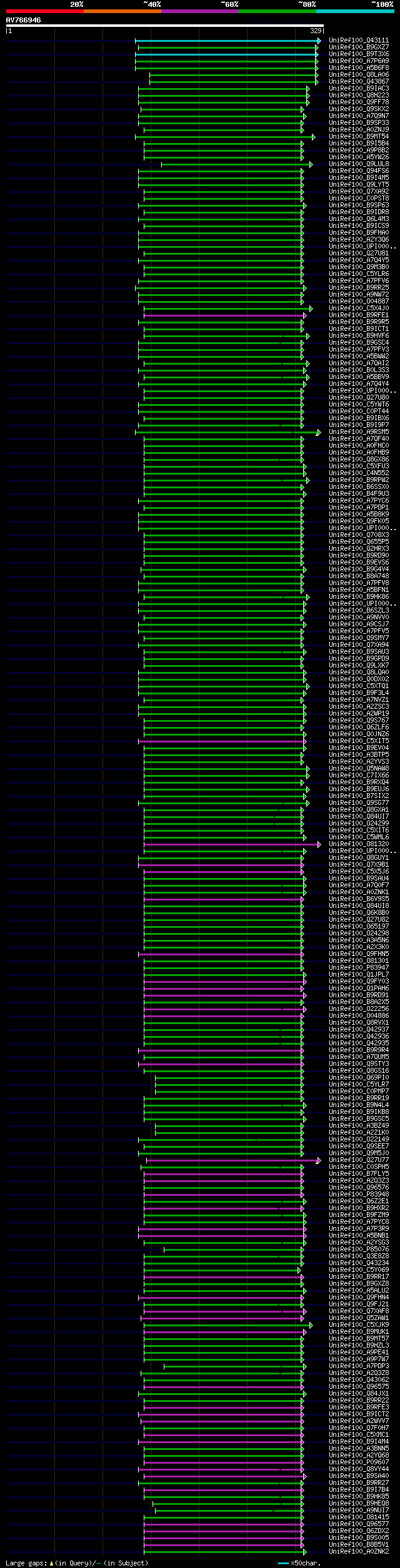Select the UniRef100_B7SIX2 label
The image size is (400, 1568).
359,796
